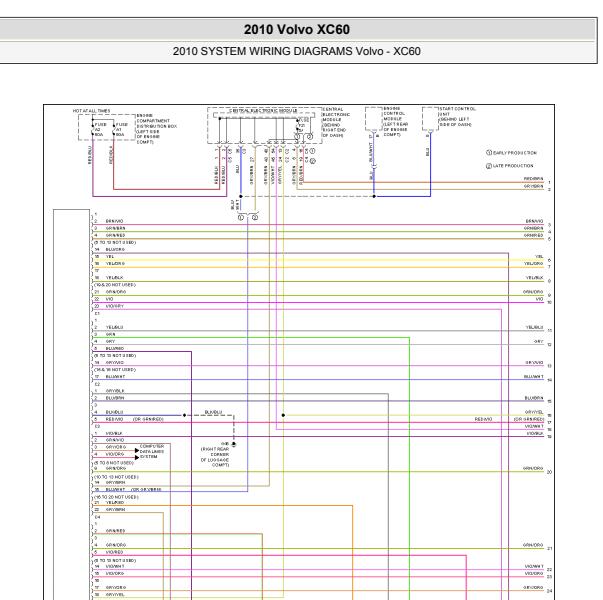The image size is (603, 600).
Task: Click arrowhead on VIO/ORG computer data line
Action: pos(137,458)
